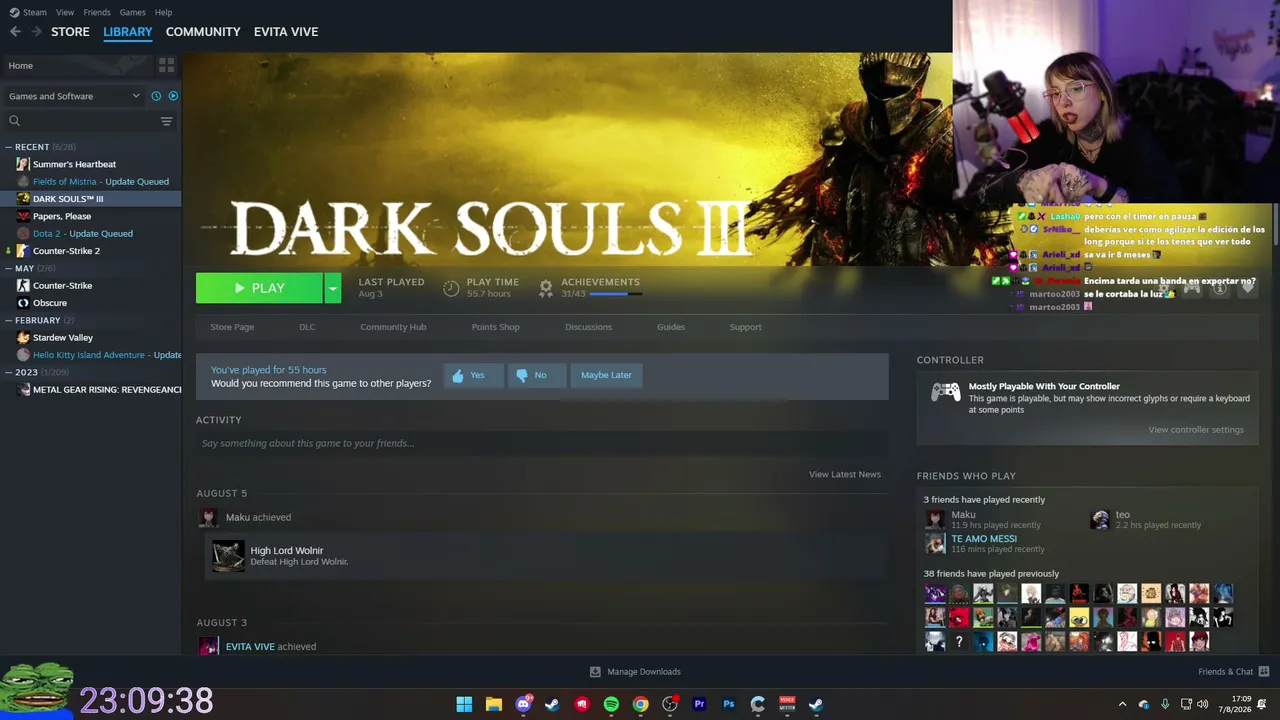Open the Friends menu
Screen dimensions: 1280x720
(x=97, y=12)
